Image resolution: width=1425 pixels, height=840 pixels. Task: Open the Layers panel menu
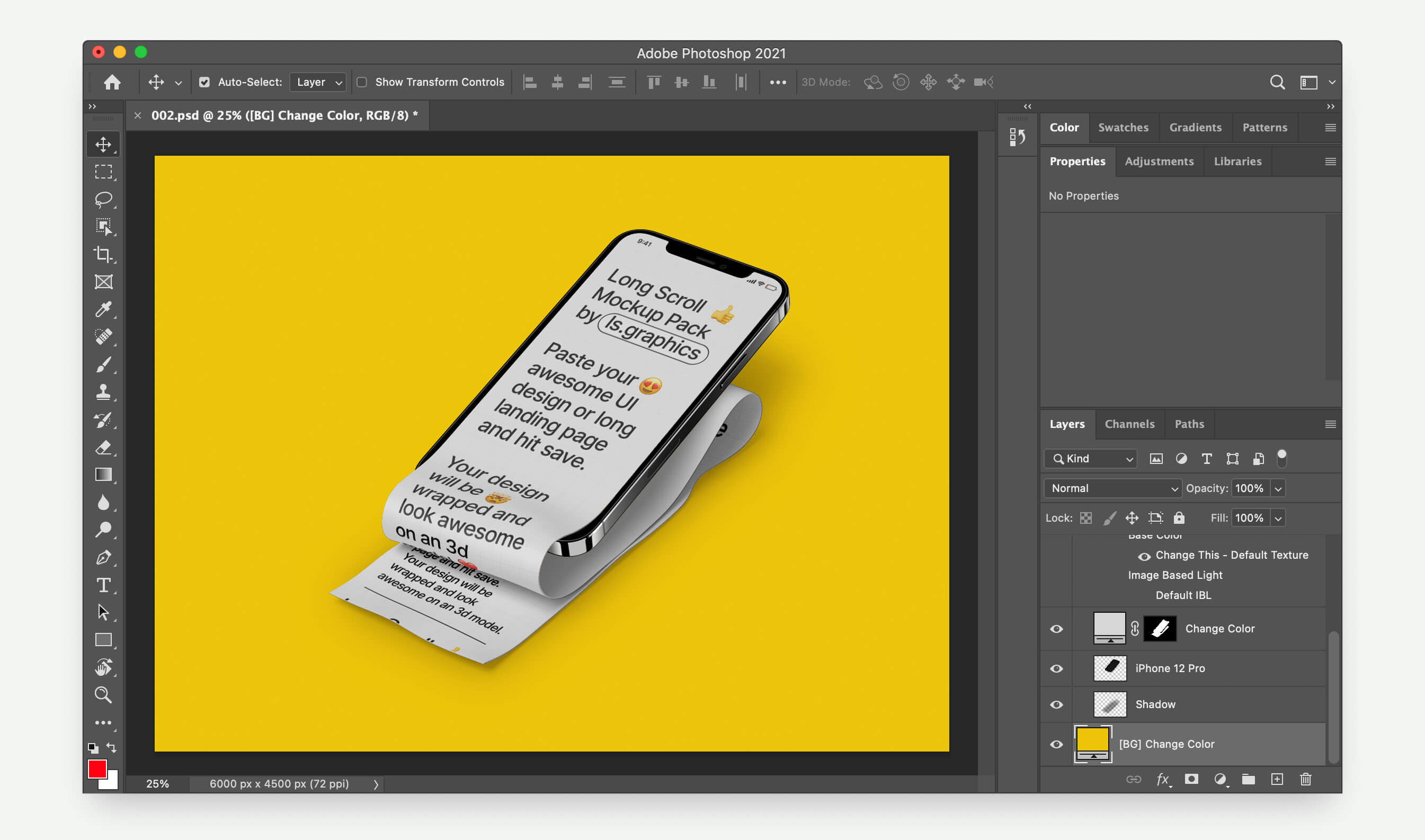1331,424
